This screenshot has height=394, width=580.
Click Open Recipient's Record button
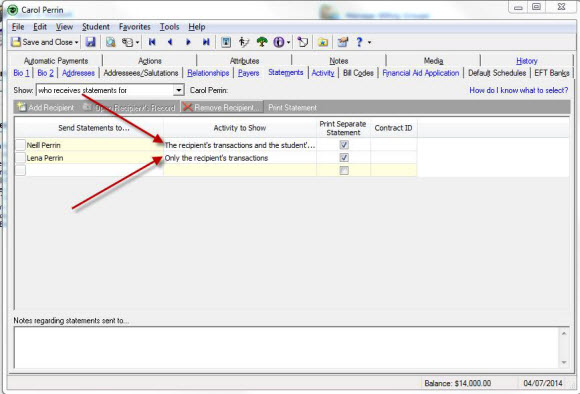tap(129, 108)
